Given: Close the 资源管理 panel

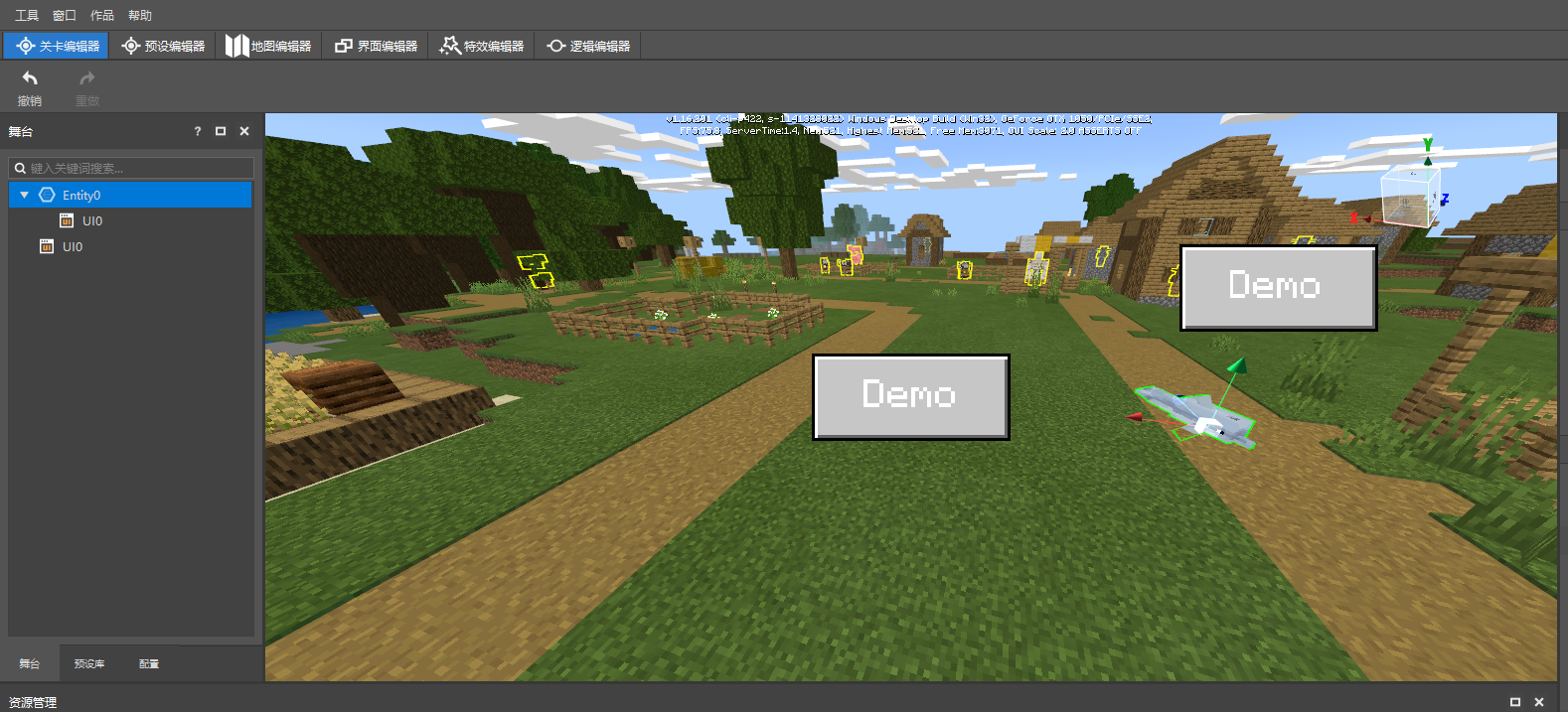Looking at the screenshot, I should [1539, 702].
